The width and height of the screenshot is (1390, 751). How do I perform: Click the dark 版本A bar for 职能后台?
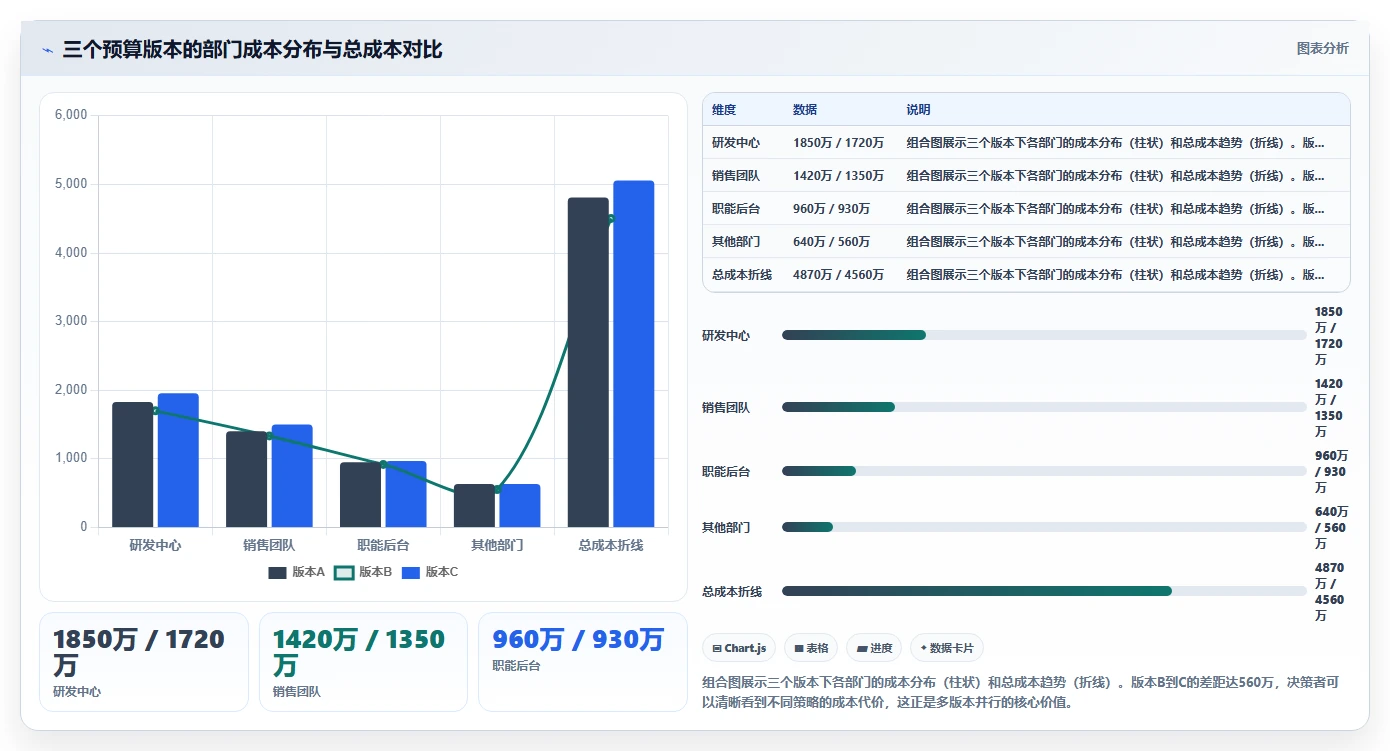[361, 495]
